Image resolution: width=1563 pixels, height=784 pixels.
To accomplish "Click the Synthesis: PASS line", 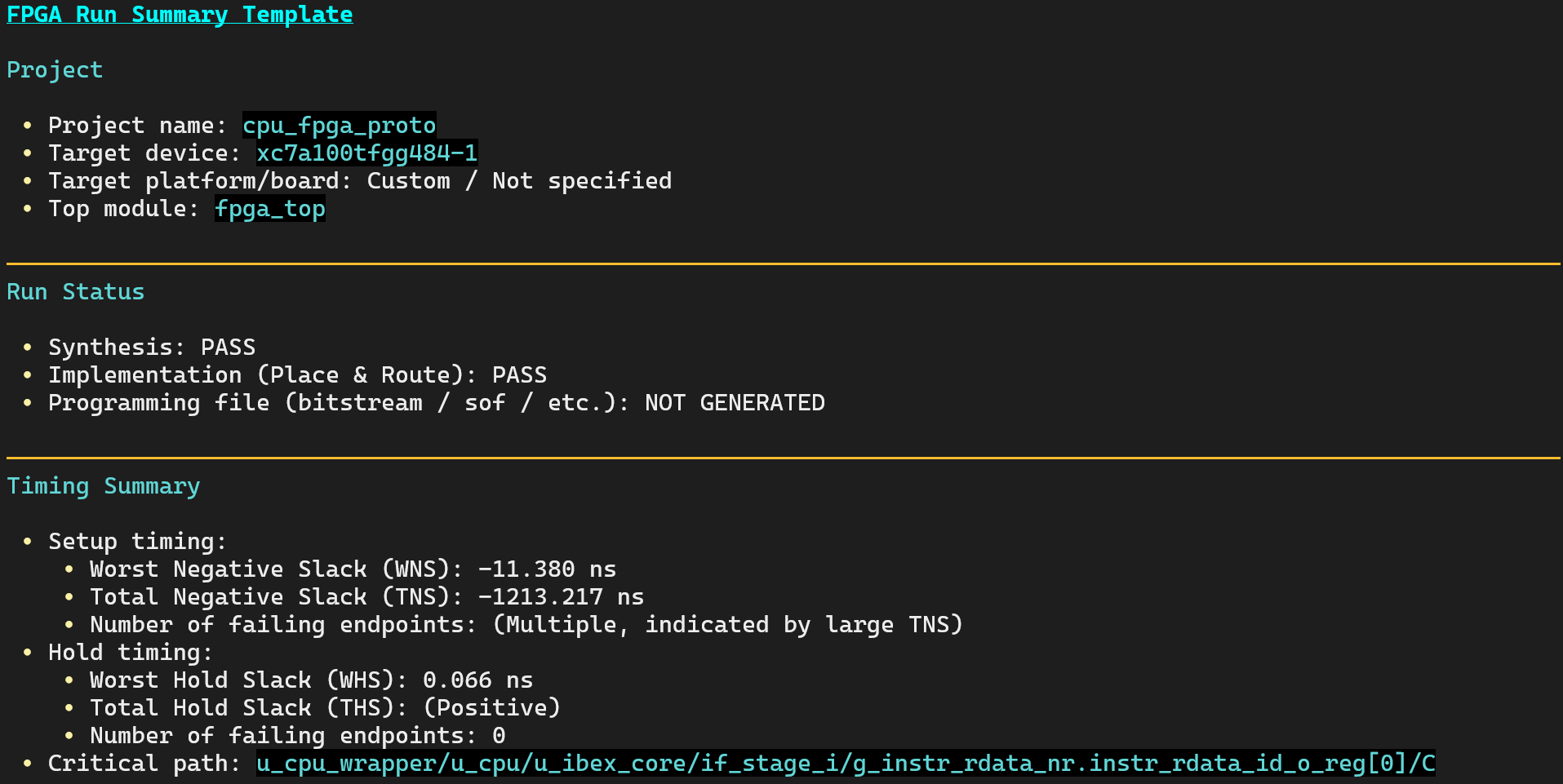I will click(x=152, y=348).
